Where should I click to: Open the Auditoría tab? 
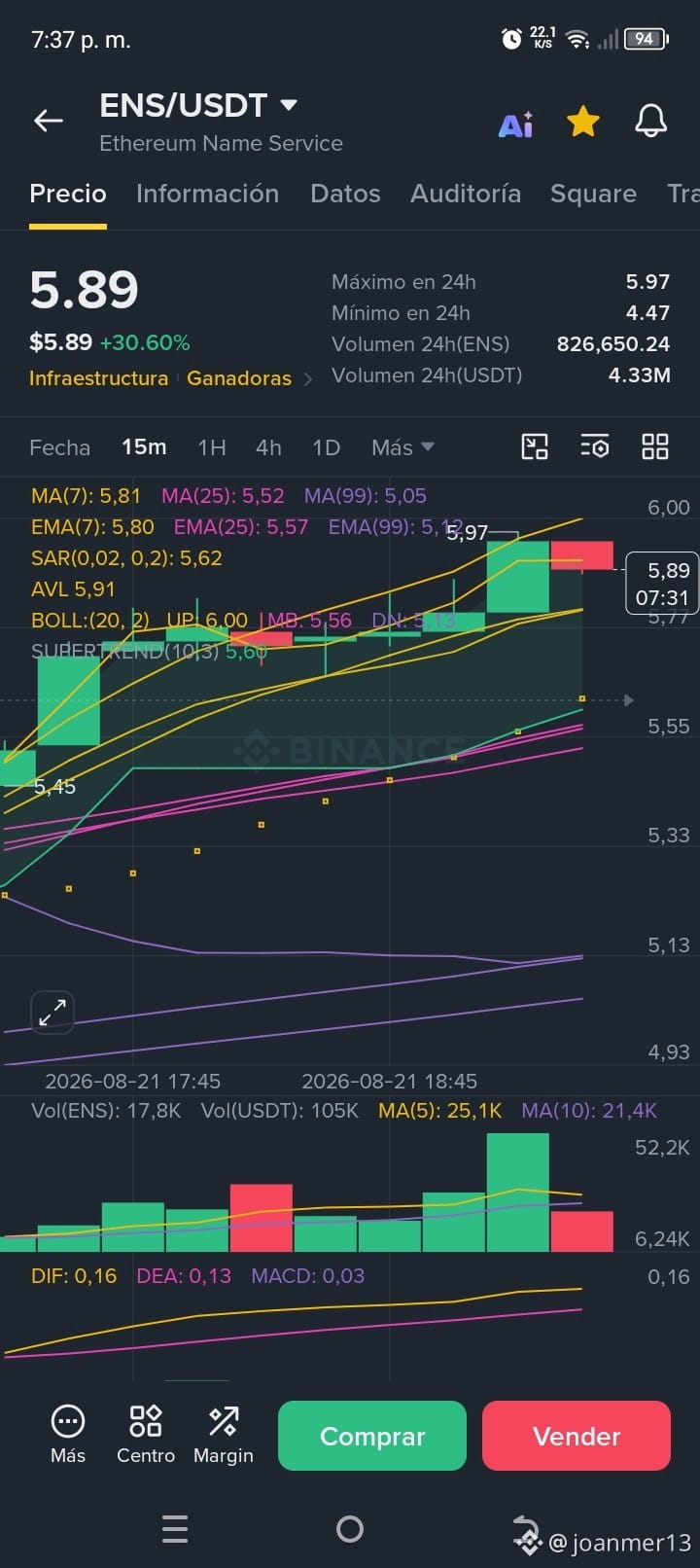(466, 194)
